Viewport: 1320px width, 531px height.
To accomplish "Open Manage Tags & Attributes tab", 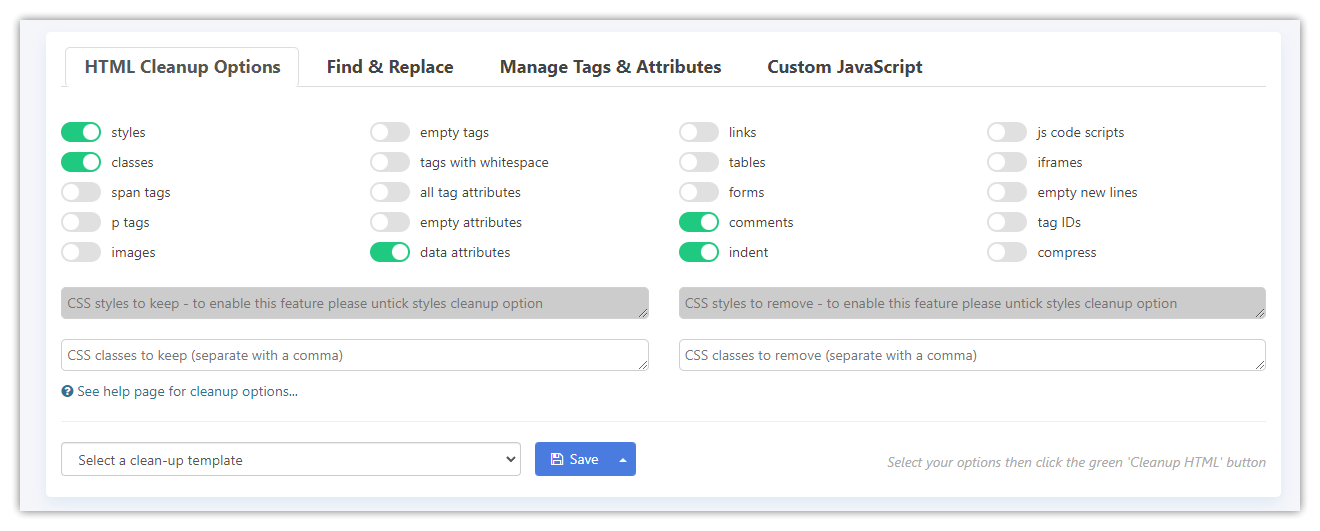I will [610, 67].
